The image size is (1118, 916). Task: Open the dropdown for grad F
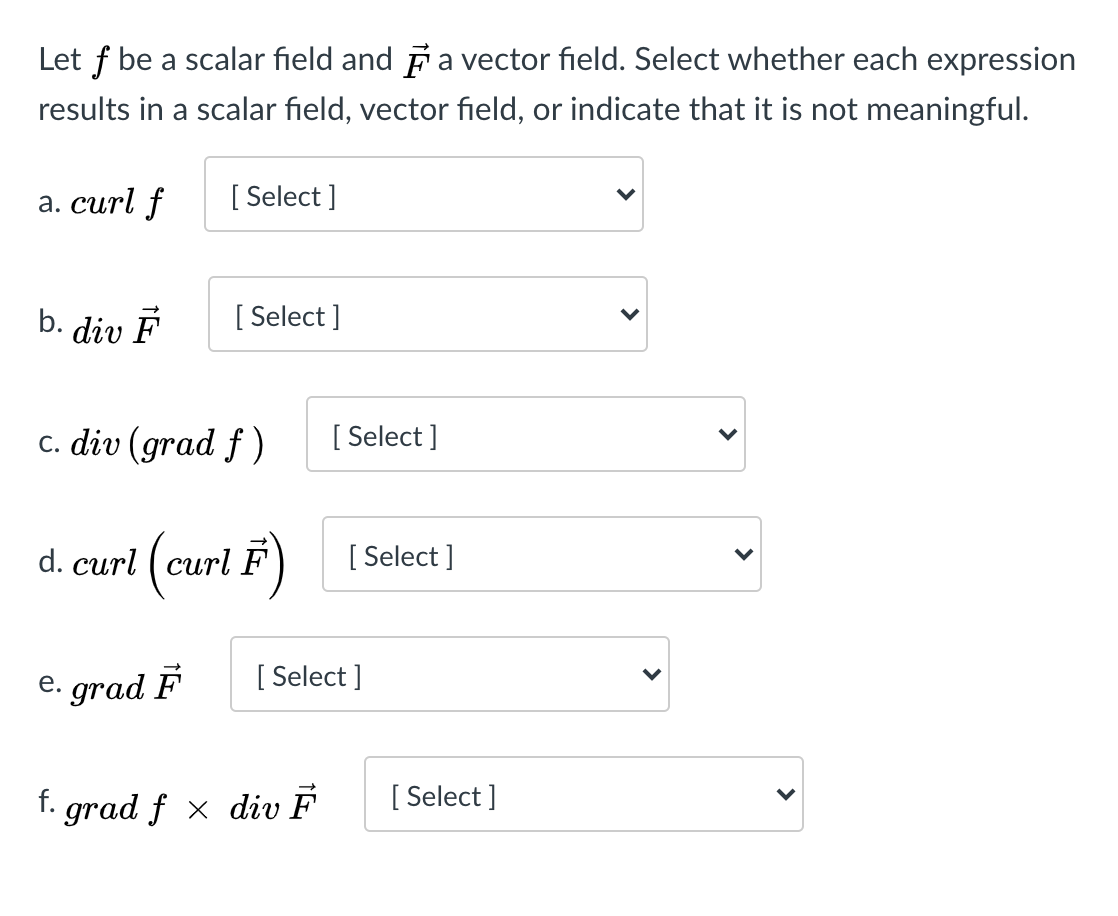[x=450, y=674]
